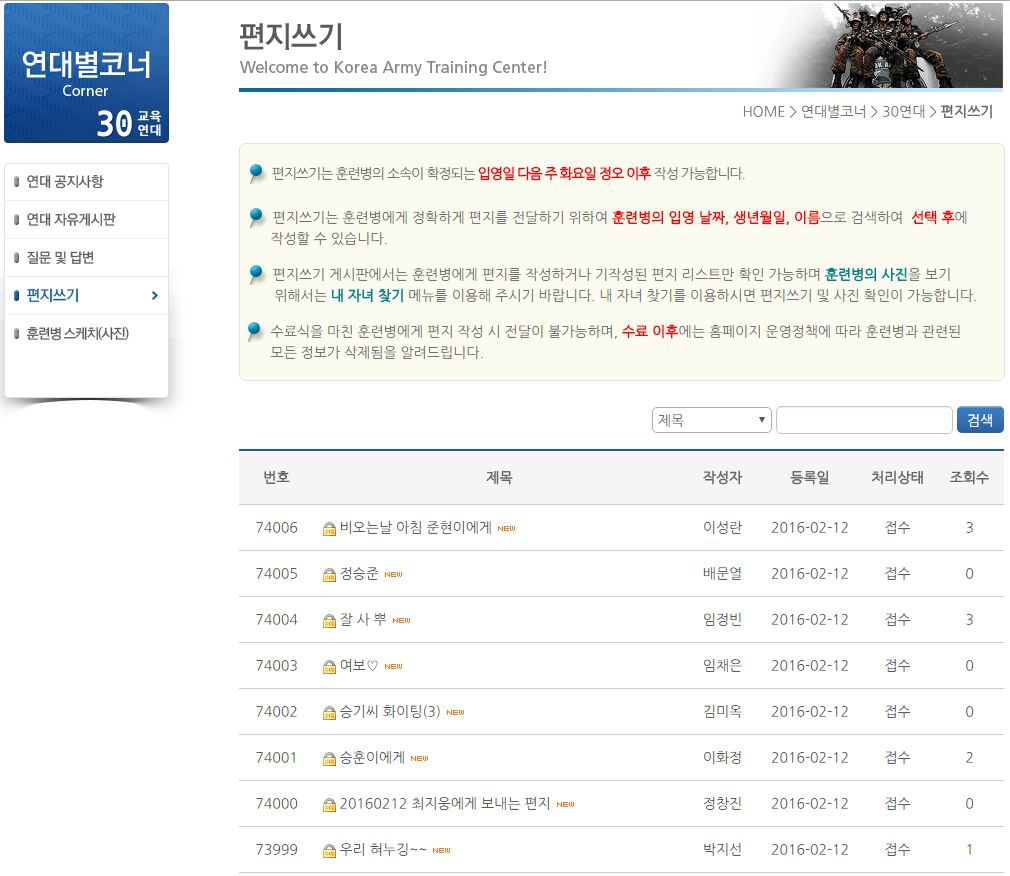Click post number 73999

point(276,850)
